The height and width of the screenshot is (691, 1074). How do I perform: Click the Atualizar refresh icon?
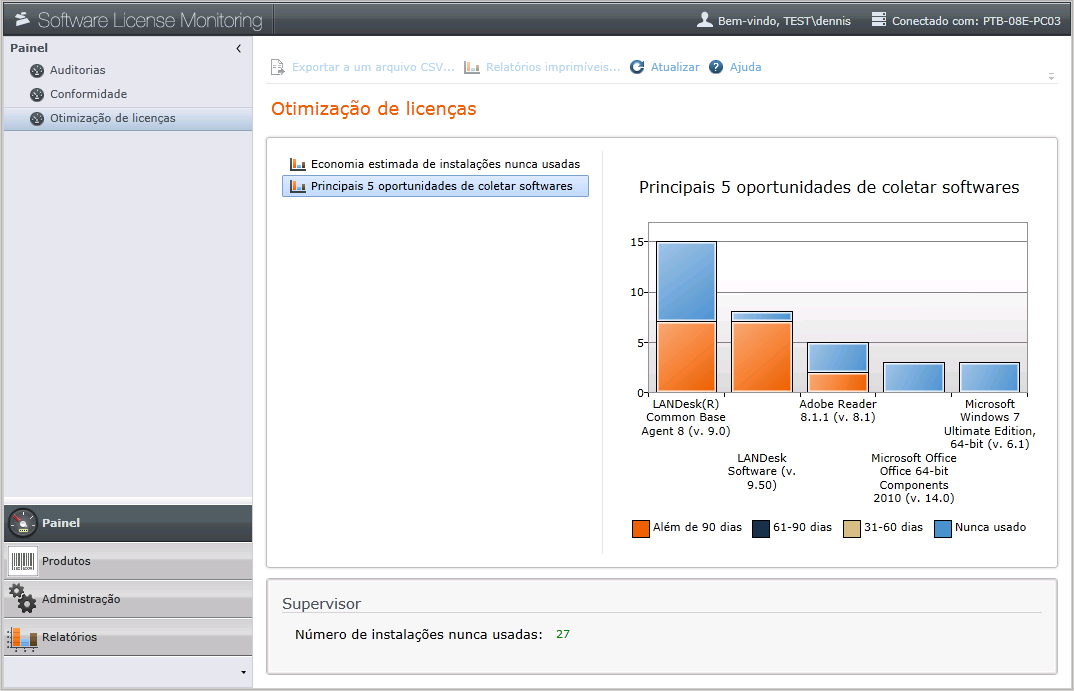[x=637, y=67]
